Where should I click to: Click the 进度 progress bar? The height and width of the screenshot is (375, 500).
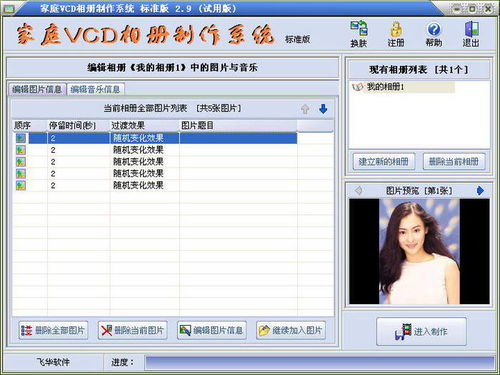320,363
